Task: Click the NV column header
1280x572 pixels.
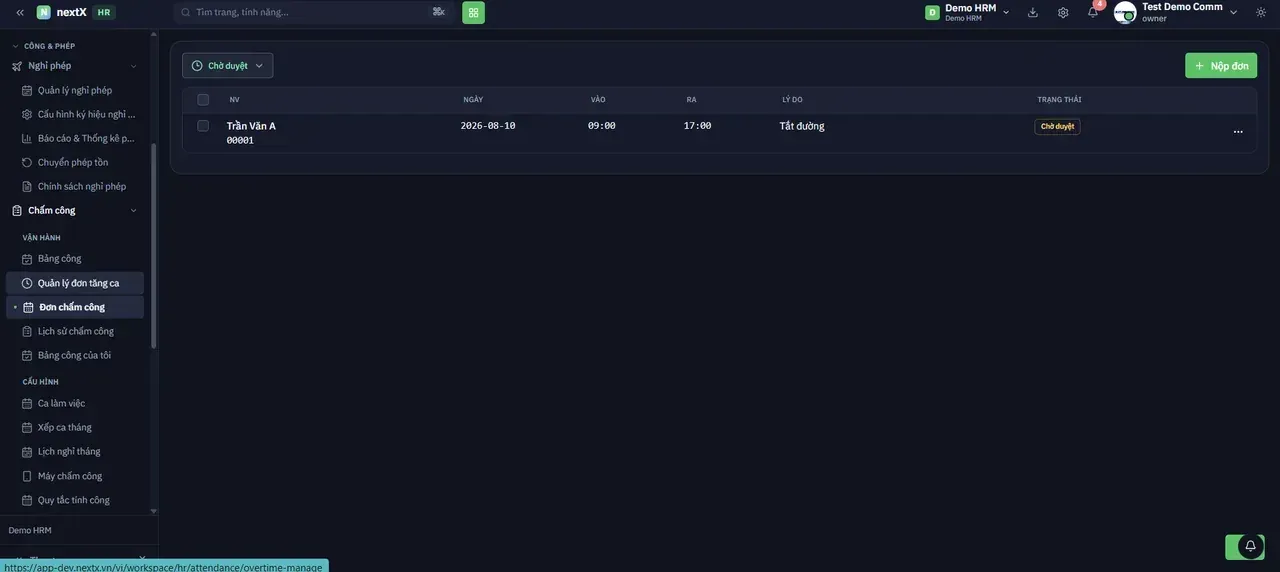Action: pyautogui.click(x=234, y=100)
